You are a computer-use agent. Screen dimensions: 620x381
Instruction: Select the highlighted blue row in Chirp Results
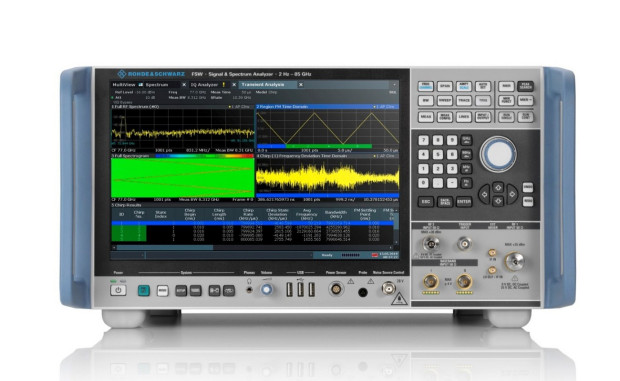252,223
